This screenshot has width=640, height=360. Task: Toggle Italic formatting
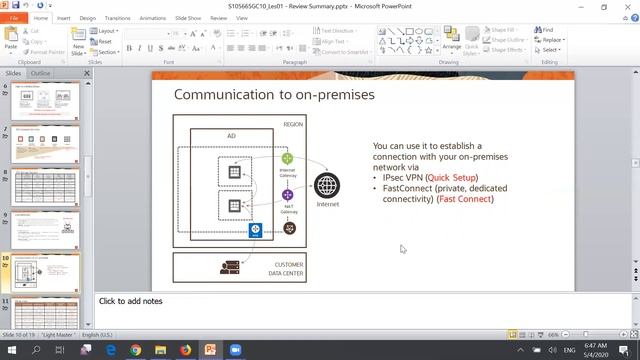point(140,48)
